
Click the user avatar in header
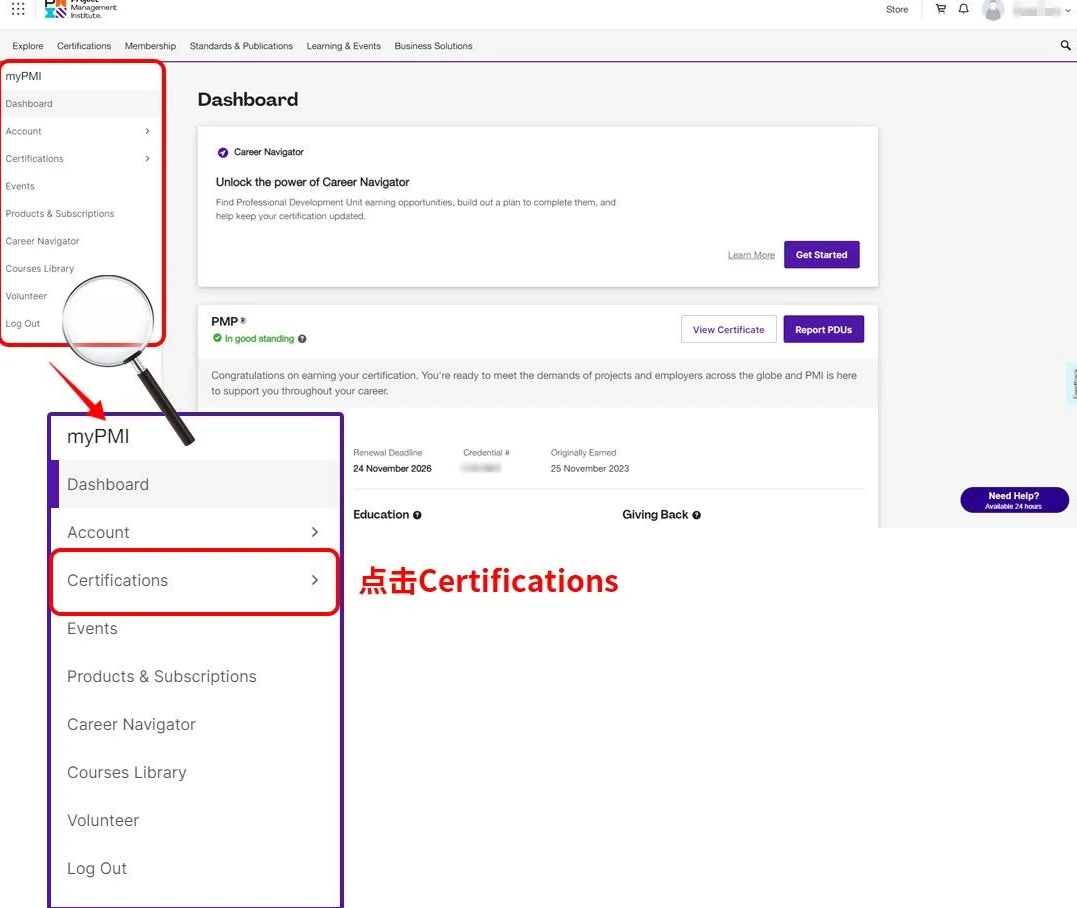coord(993,10)
